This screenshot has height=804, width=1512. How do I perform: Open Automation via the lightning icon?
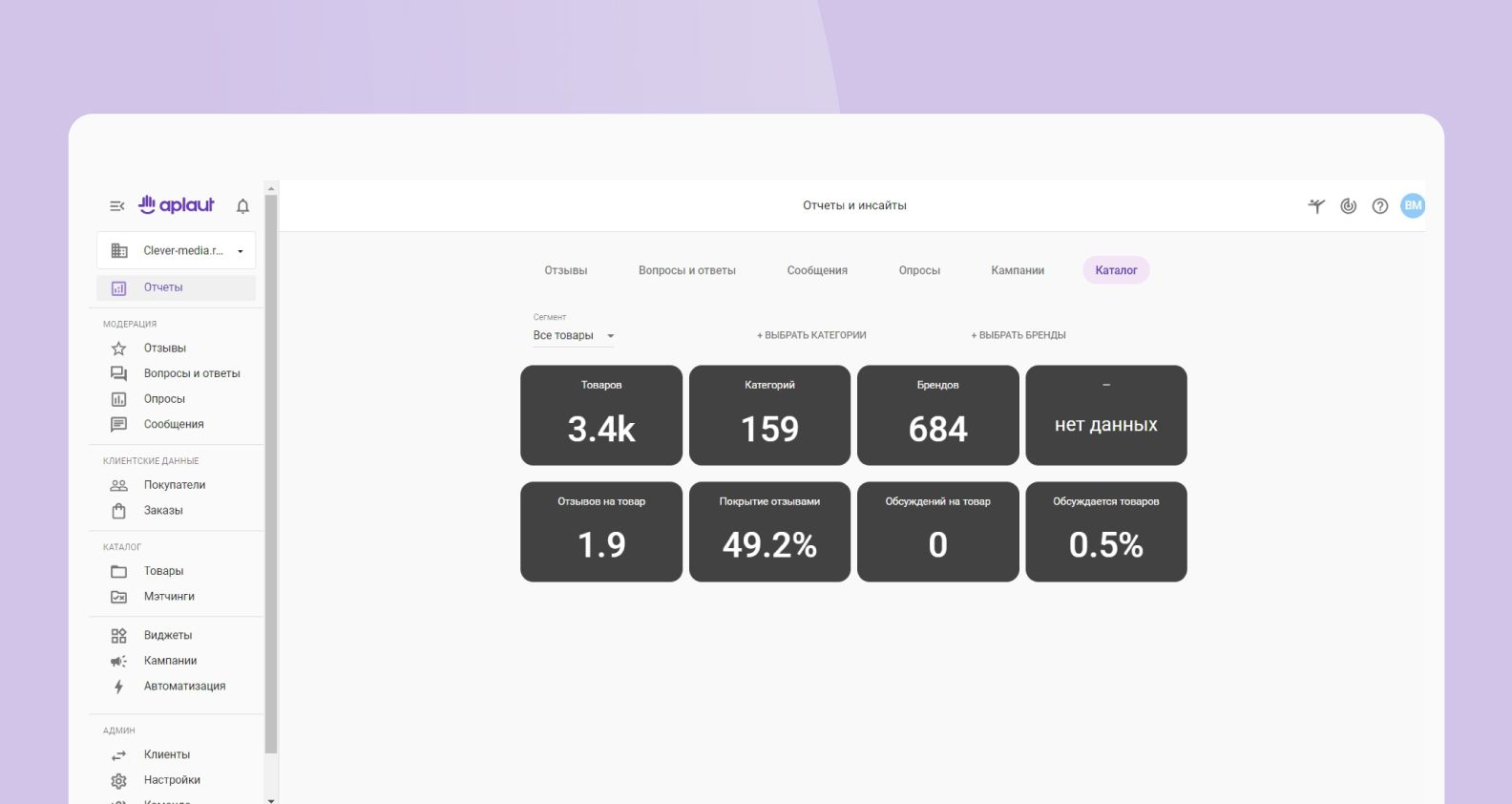[x=119, y=687]
